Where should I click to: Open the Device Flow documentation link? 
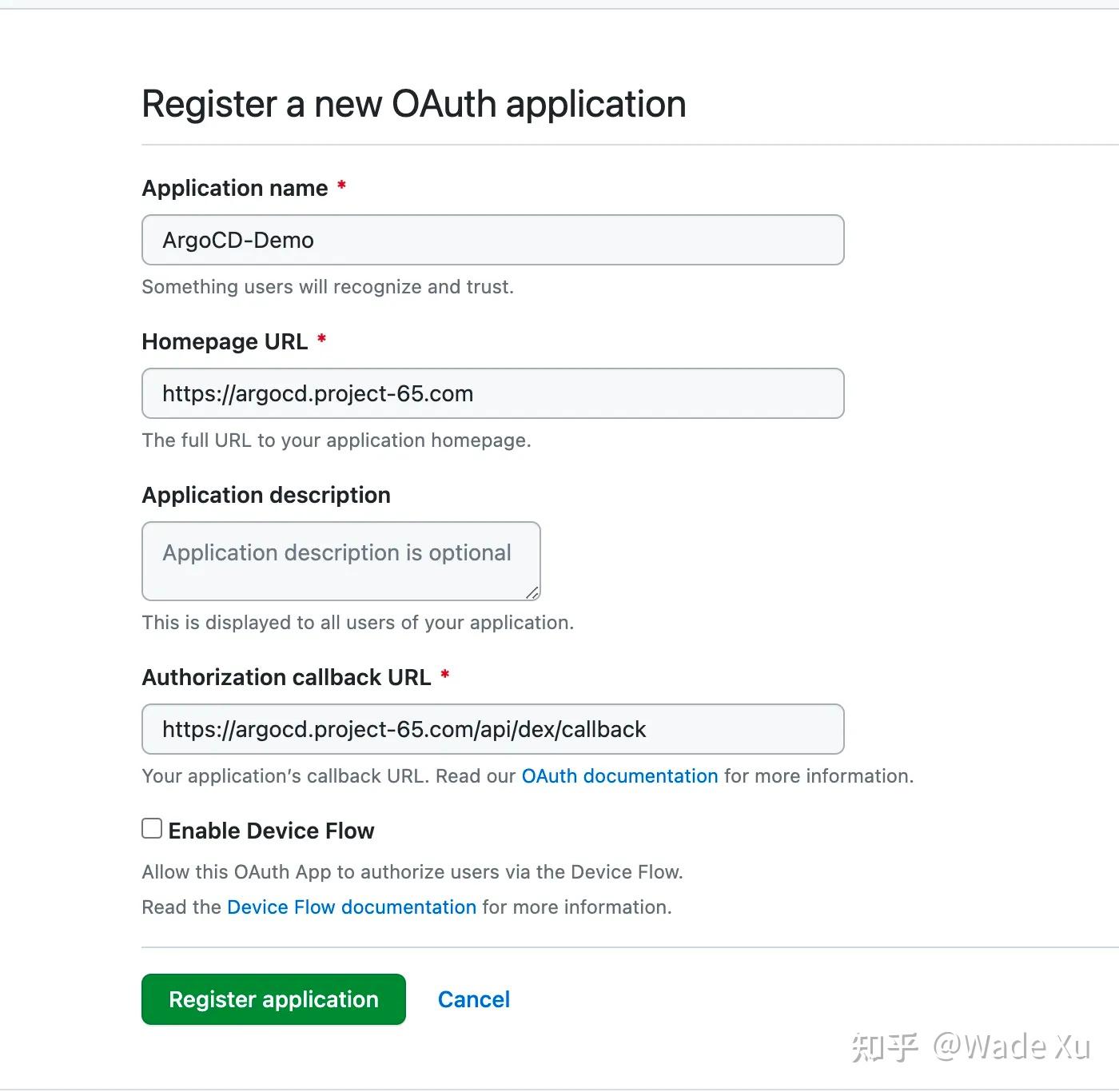(351, 907)
